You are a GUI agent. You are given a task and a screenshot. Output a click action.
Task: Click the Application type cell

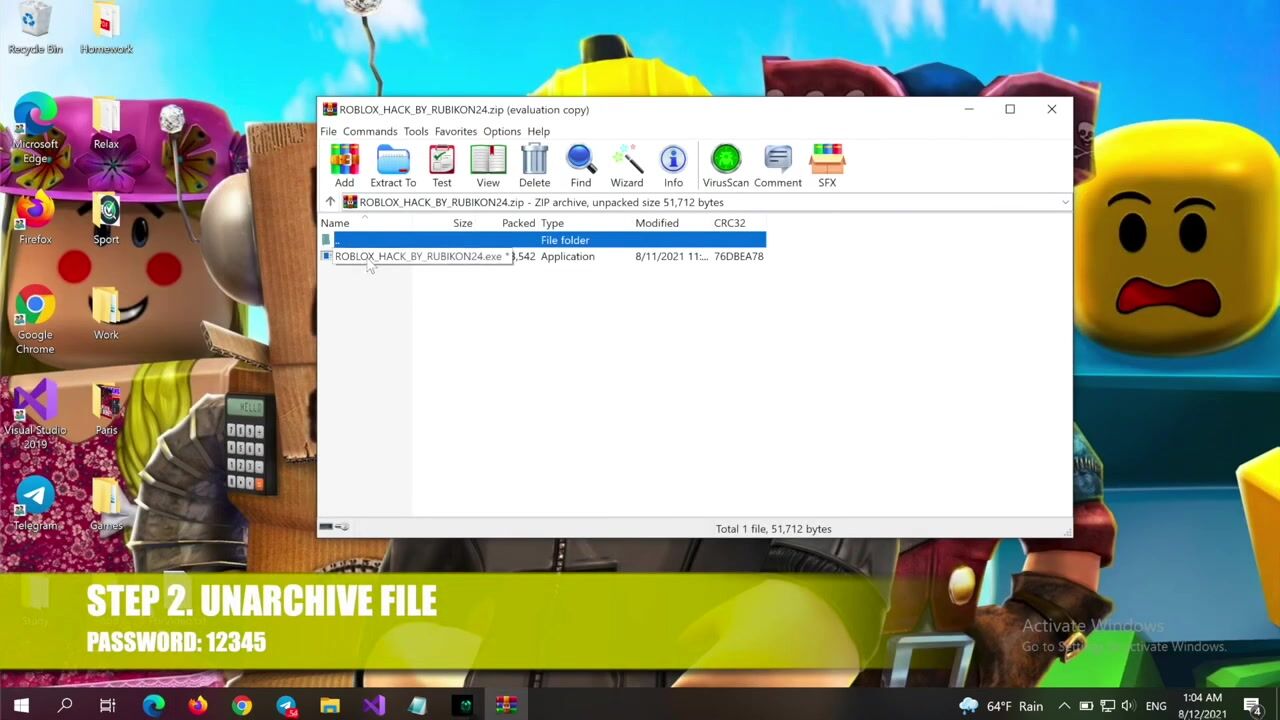pos(568,256)
